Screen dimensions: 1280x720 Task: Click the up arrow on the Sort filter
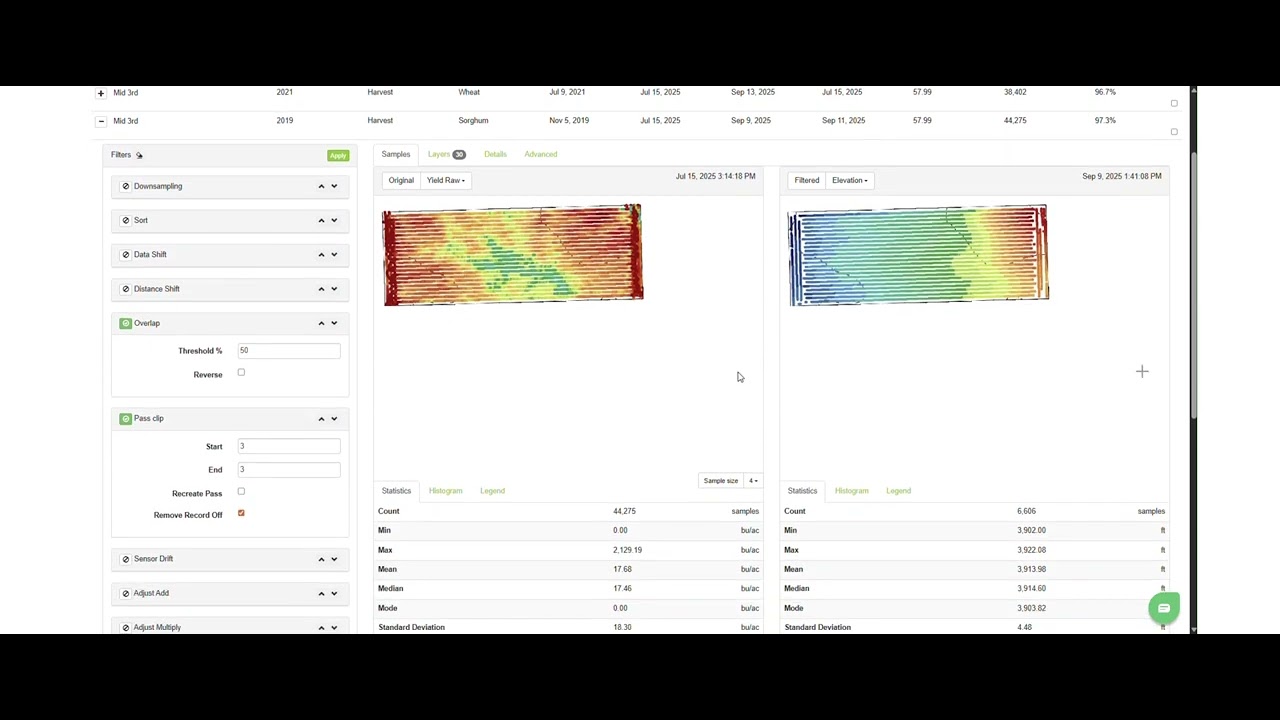[x=321, y=220]
